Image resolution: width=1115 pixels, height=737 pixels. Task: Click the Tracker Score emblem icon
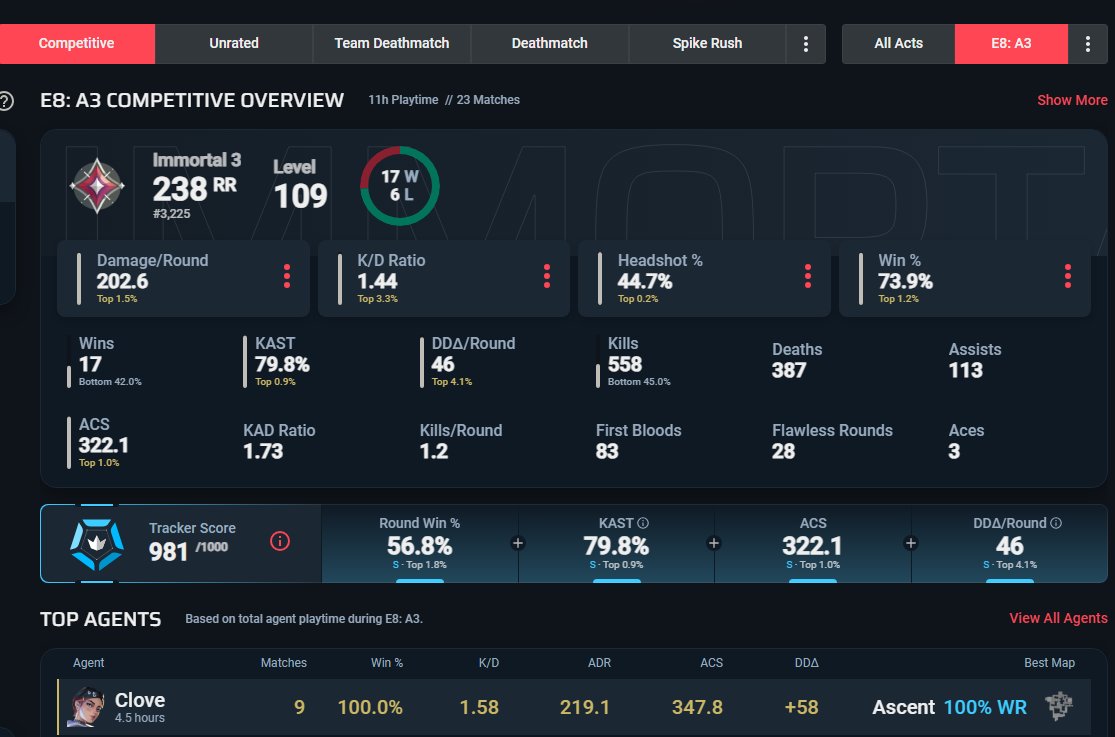(x=97, y=544)
